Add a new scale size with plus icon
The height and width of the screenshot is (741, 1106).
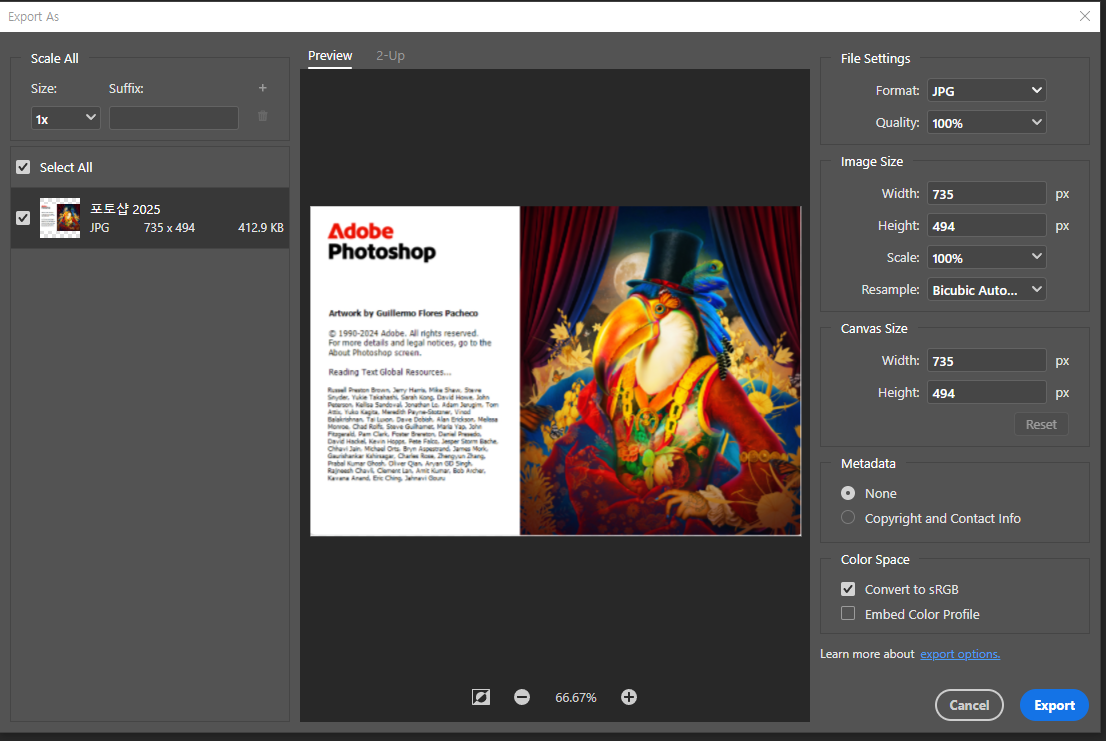click(262, 88)
